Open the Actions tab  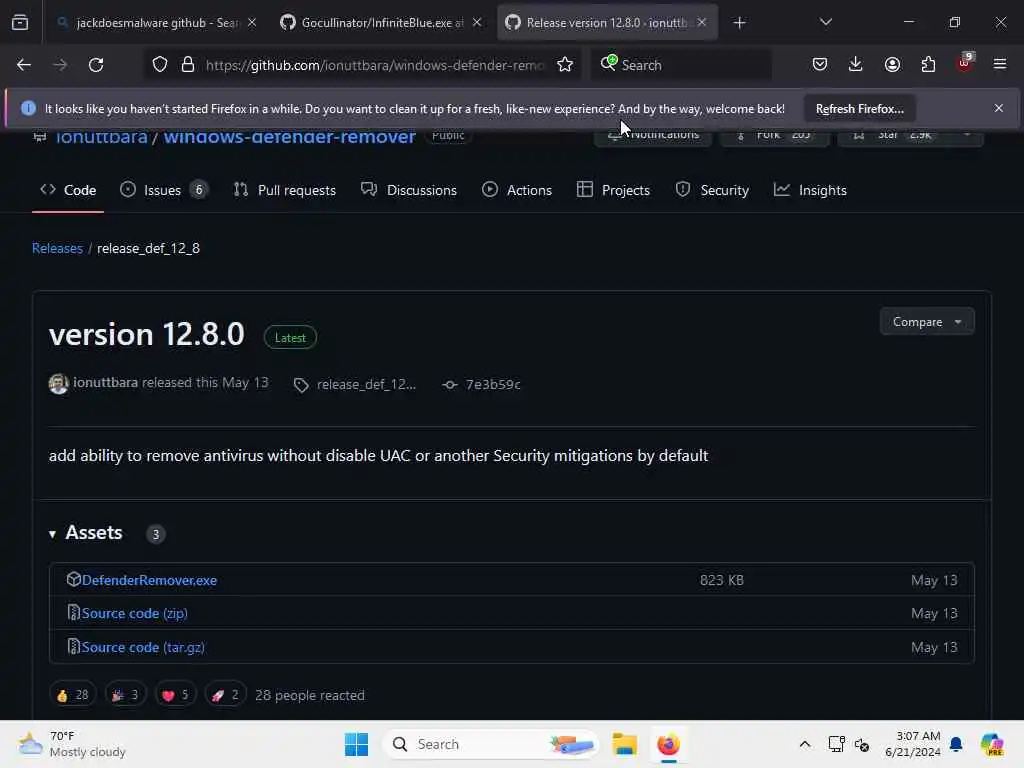(517, 190)
